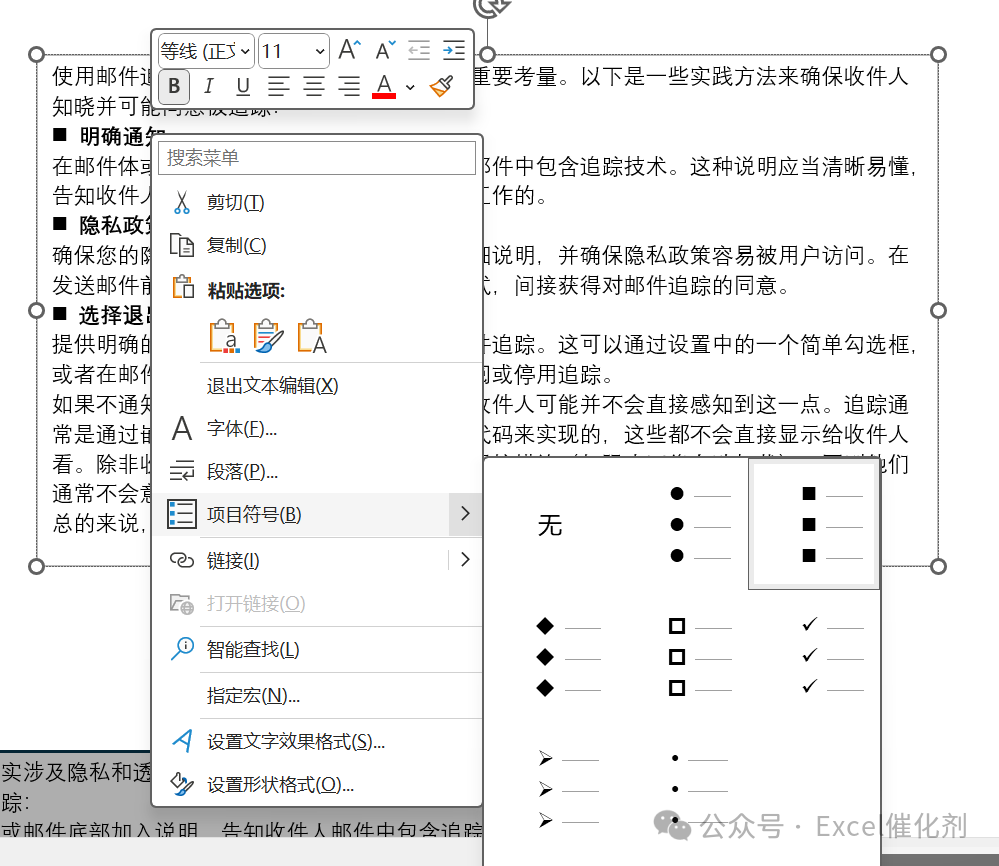Image resolution: width=999 pixels, height=866 pixels.
Task: Toggle Italic formatting in mini toolbar
Action: click(208, 86)
